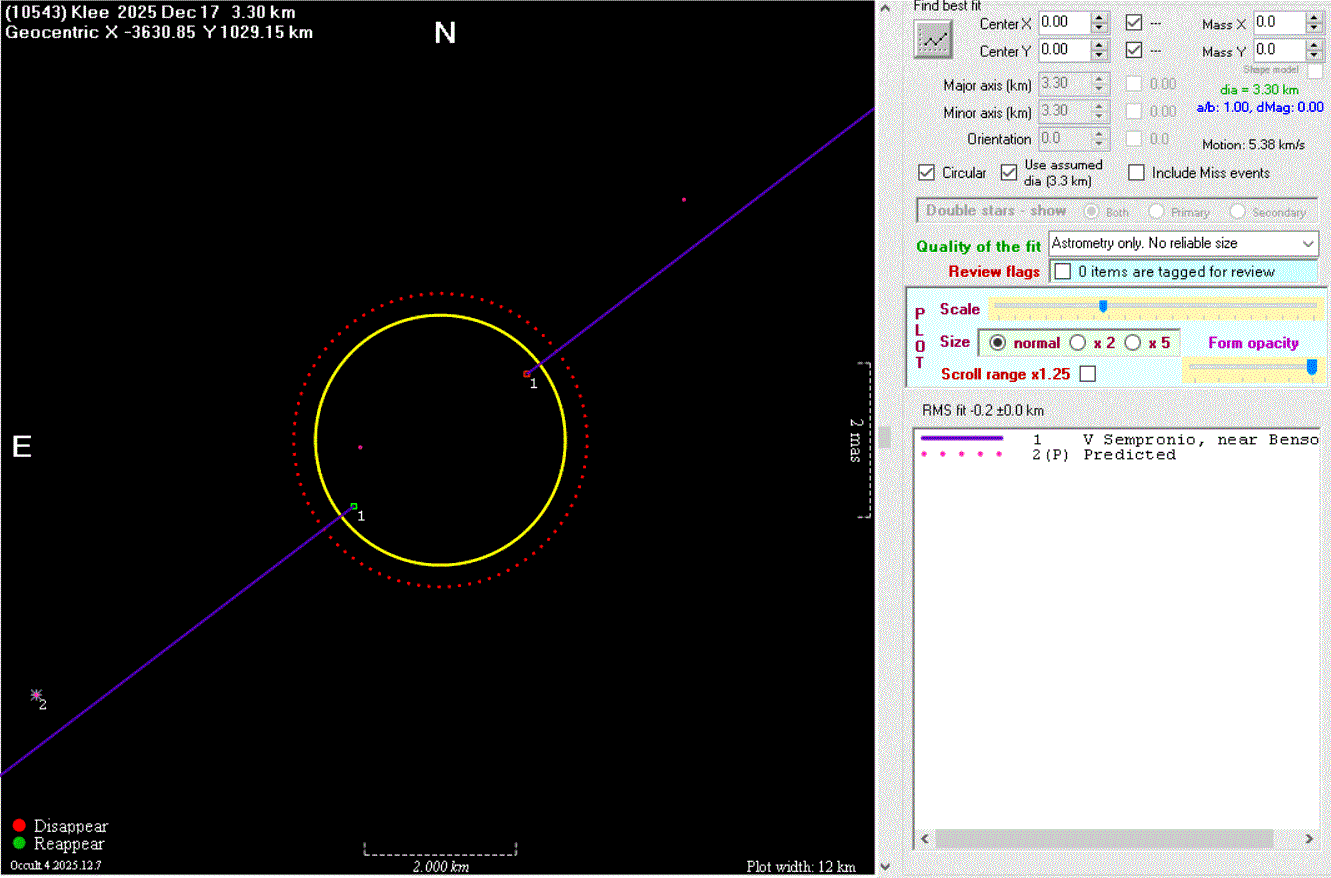Click the down-arrow below the plot scrollbar

(x=884, y=868)
